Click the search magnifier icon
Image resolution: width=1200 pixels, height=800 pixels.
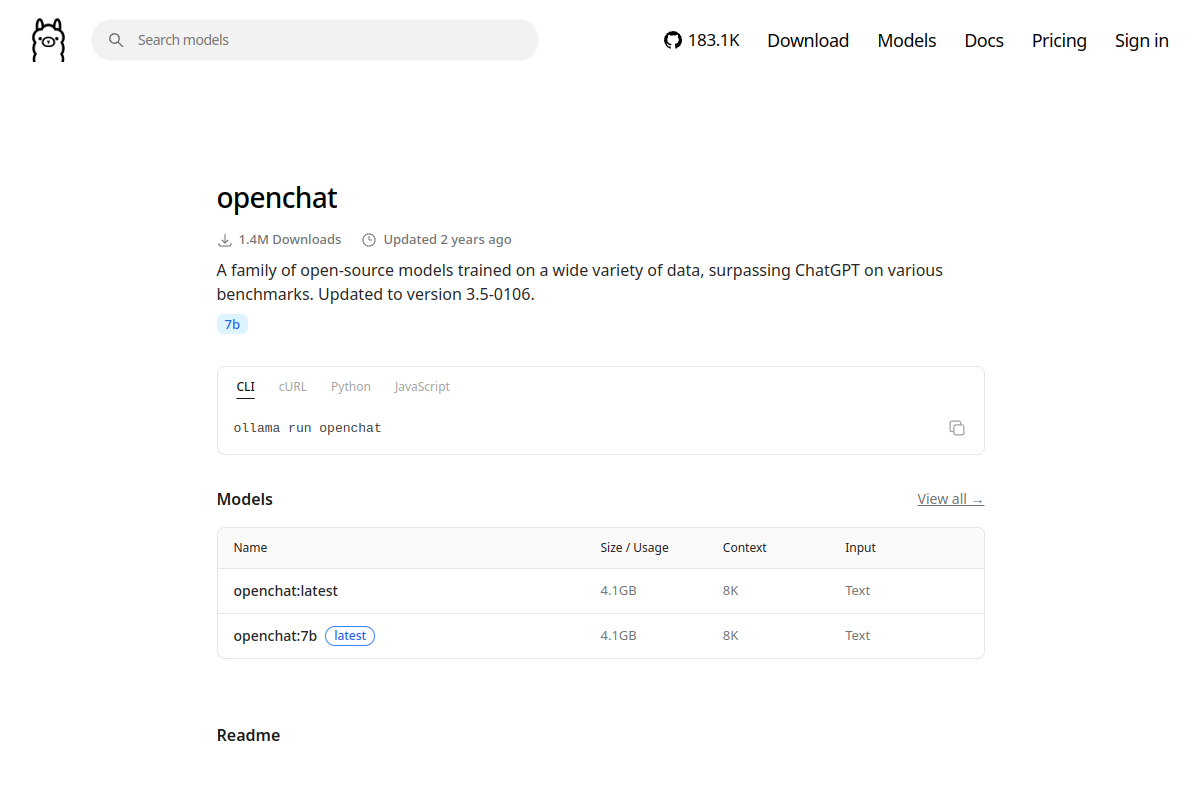point(116,40)
